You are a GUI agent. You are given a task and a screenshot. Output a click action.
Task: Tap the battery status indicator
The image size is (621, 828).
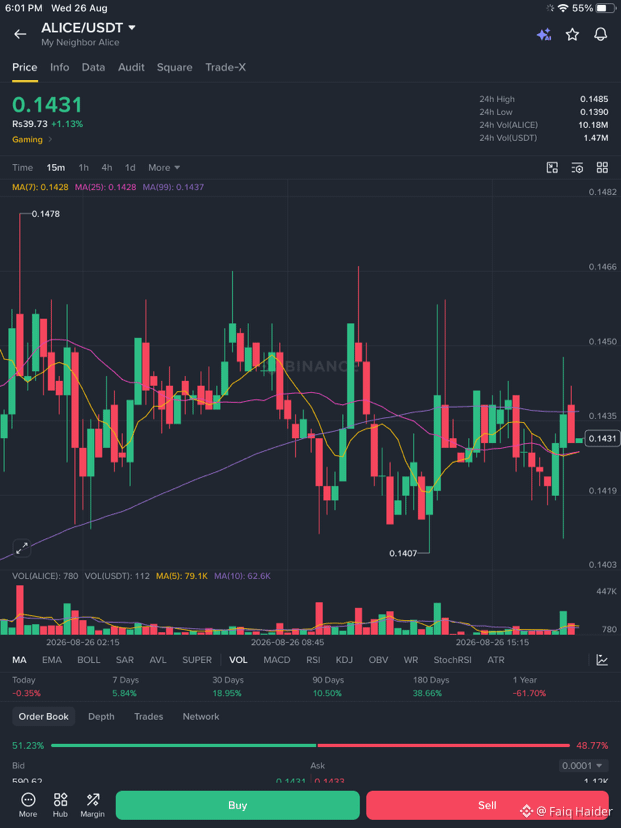point(606,8)
